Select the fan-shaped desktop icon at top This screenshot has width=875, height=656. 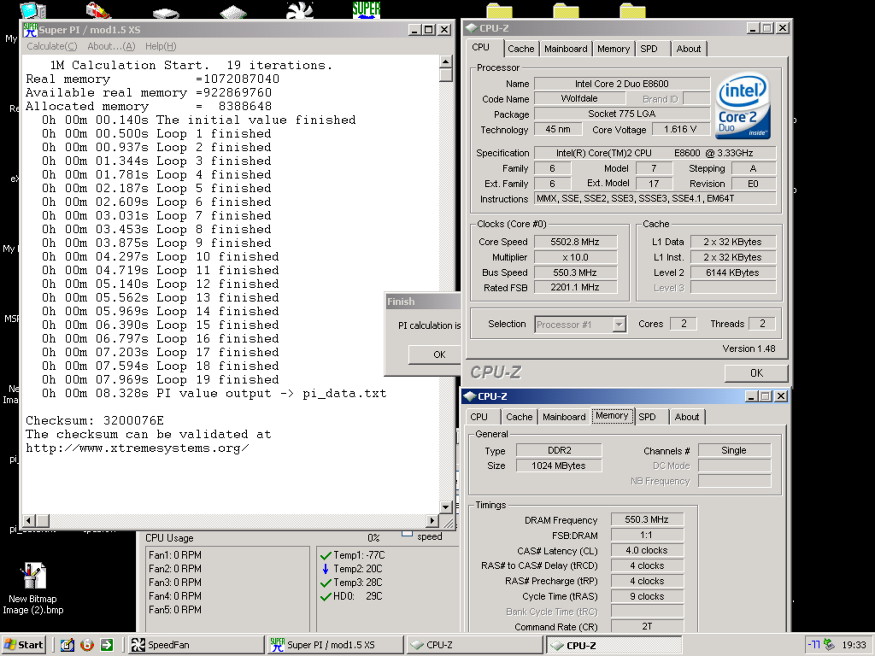tap(300, 10)
